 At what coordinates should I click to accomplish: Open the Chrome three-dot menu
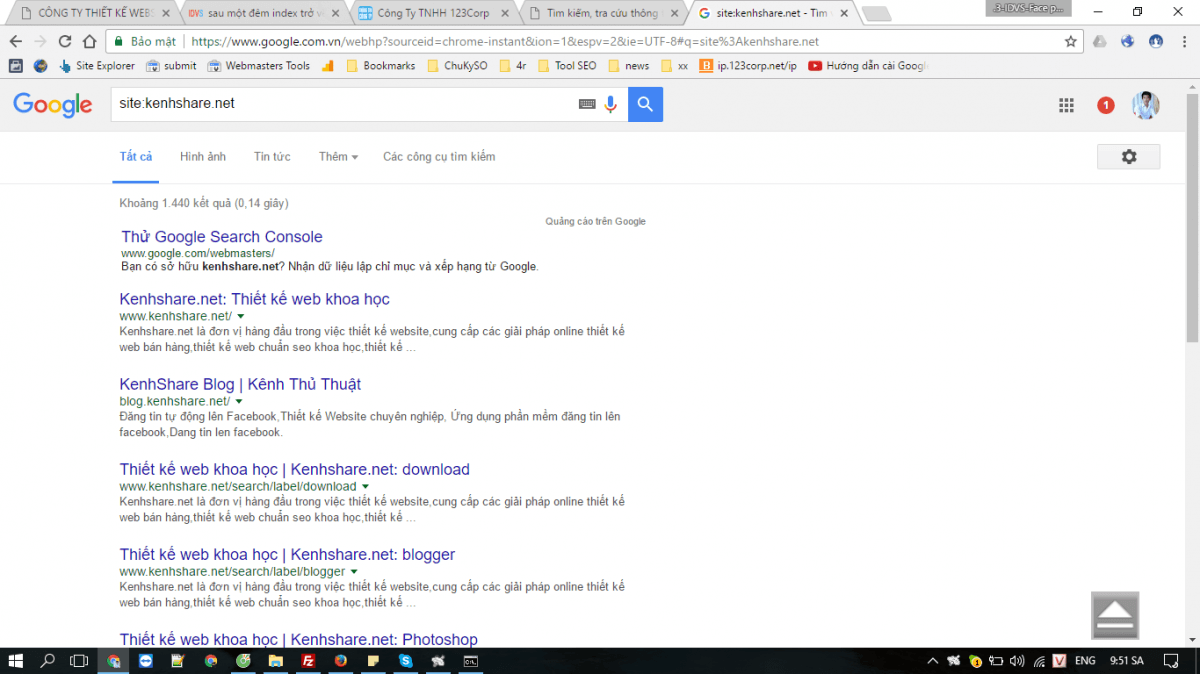[x=1182, y=42]
